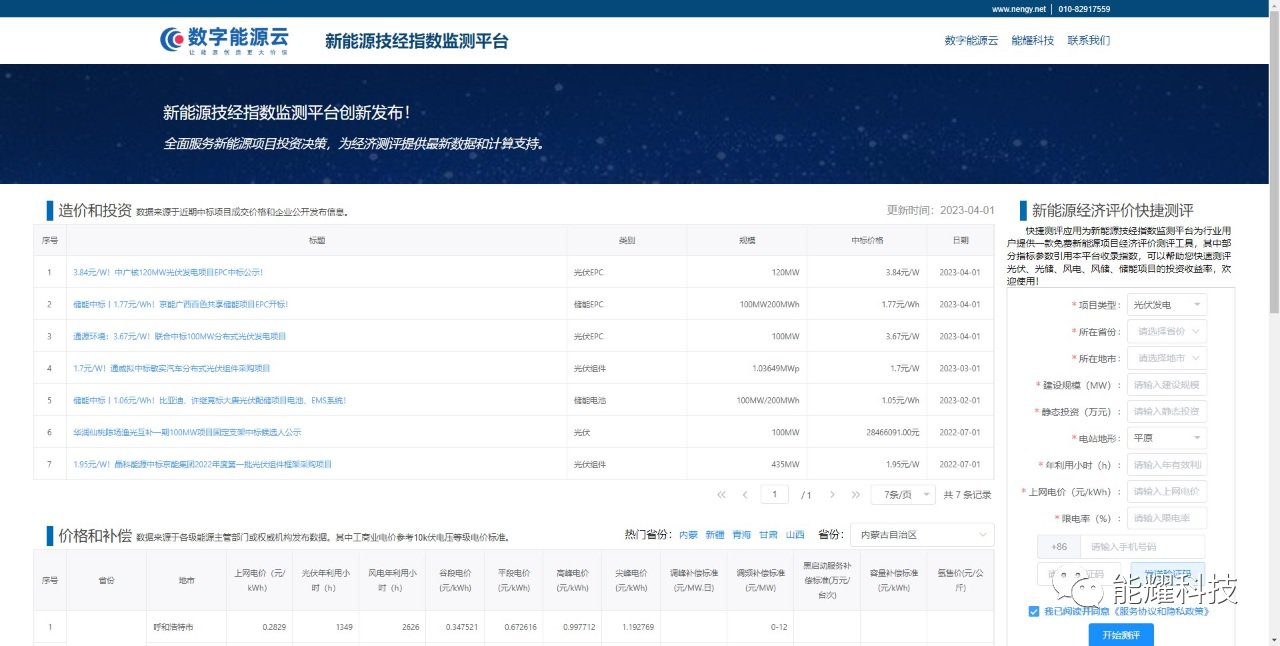This screenshot has height=646, width=1280.
Task: Open the 7条/页 page size dropdown
Action: (903, 495)
